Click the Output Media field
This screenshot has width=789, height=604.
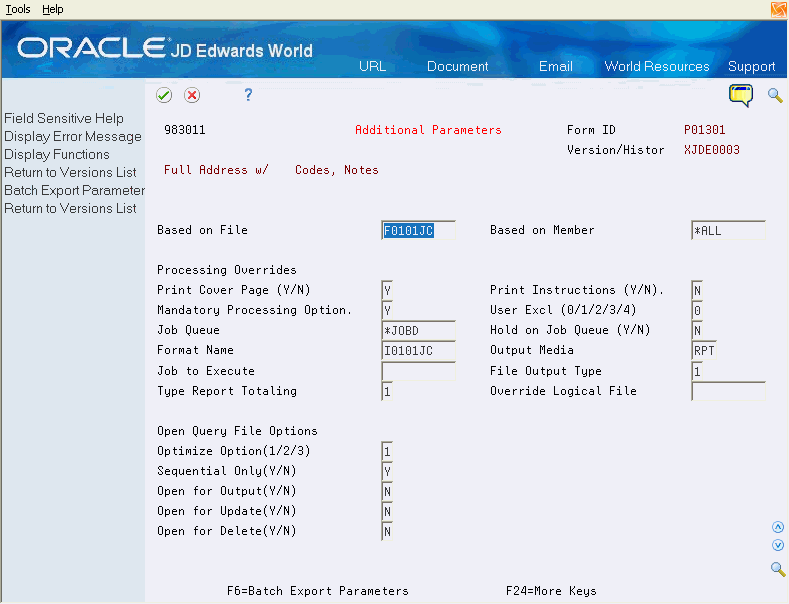[x=703, y=351]
